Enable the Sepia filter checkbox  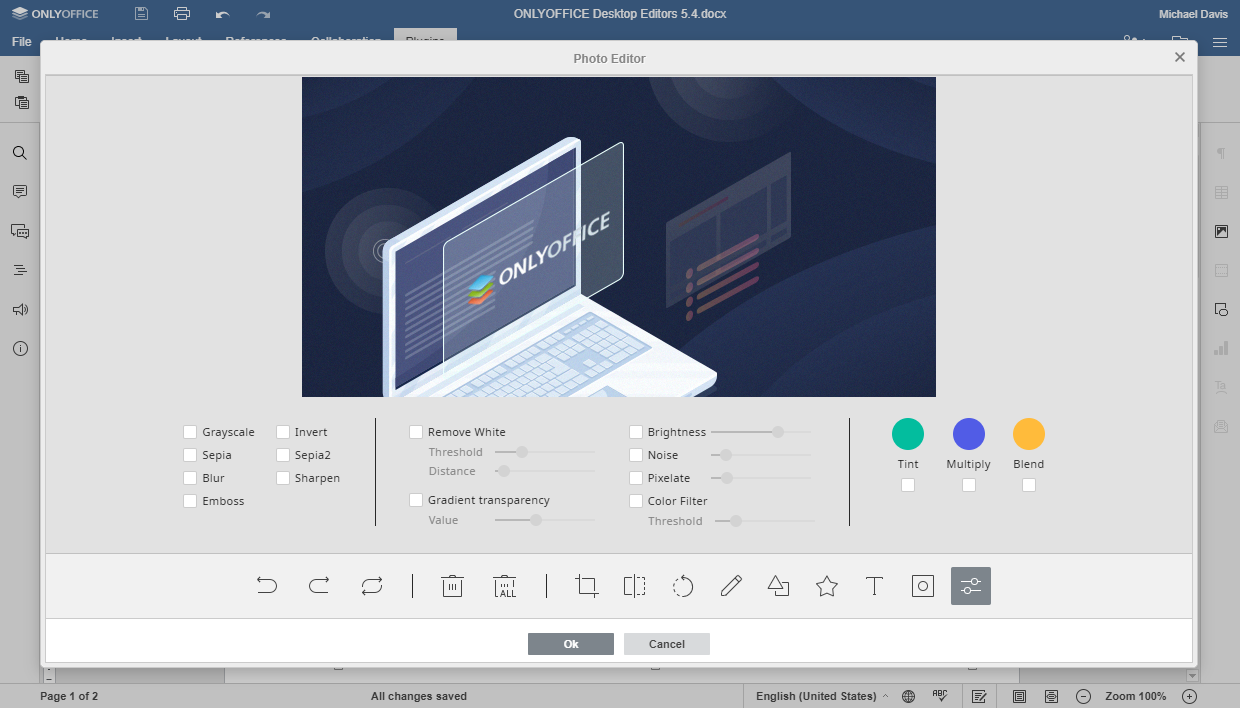190,455
